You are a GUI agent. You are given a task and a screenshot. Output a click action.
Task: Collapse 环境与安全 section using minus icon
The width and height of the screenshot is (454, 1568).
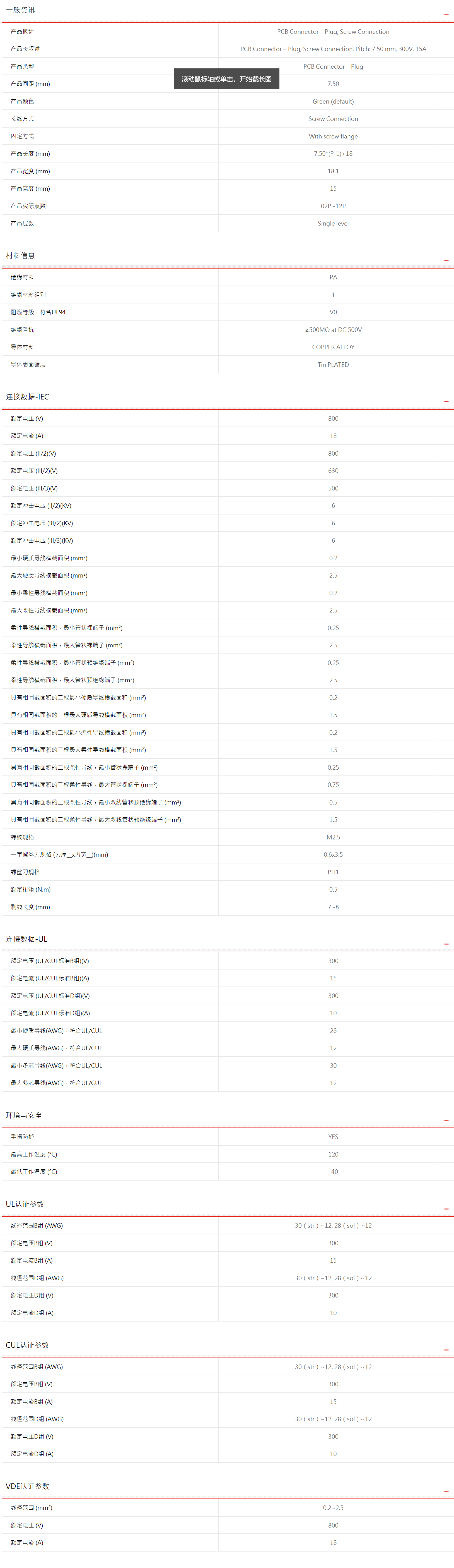point(446,1119)
